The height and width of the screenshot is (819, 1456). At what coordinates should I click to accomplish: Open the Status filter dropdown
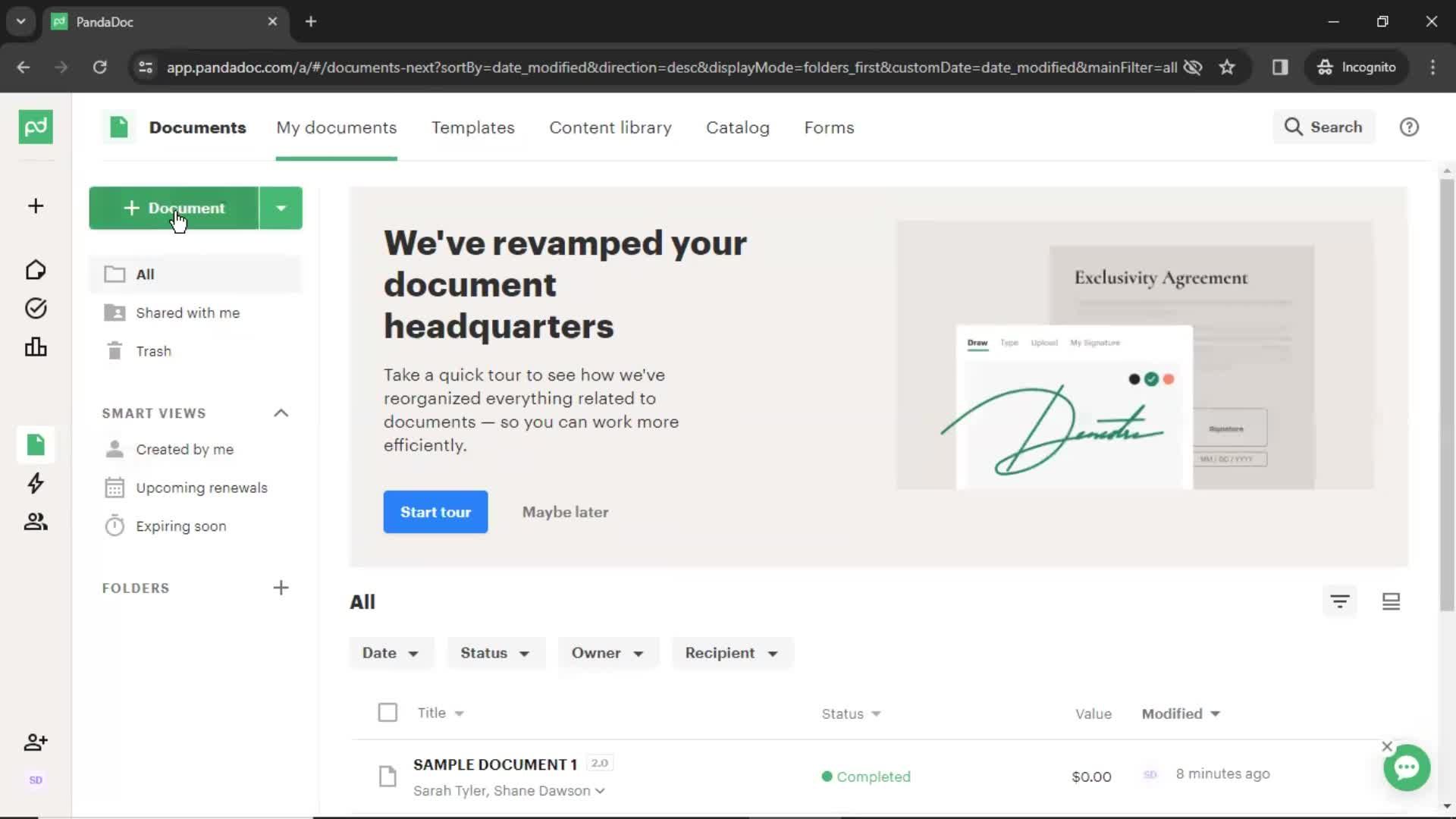(493, 652)
